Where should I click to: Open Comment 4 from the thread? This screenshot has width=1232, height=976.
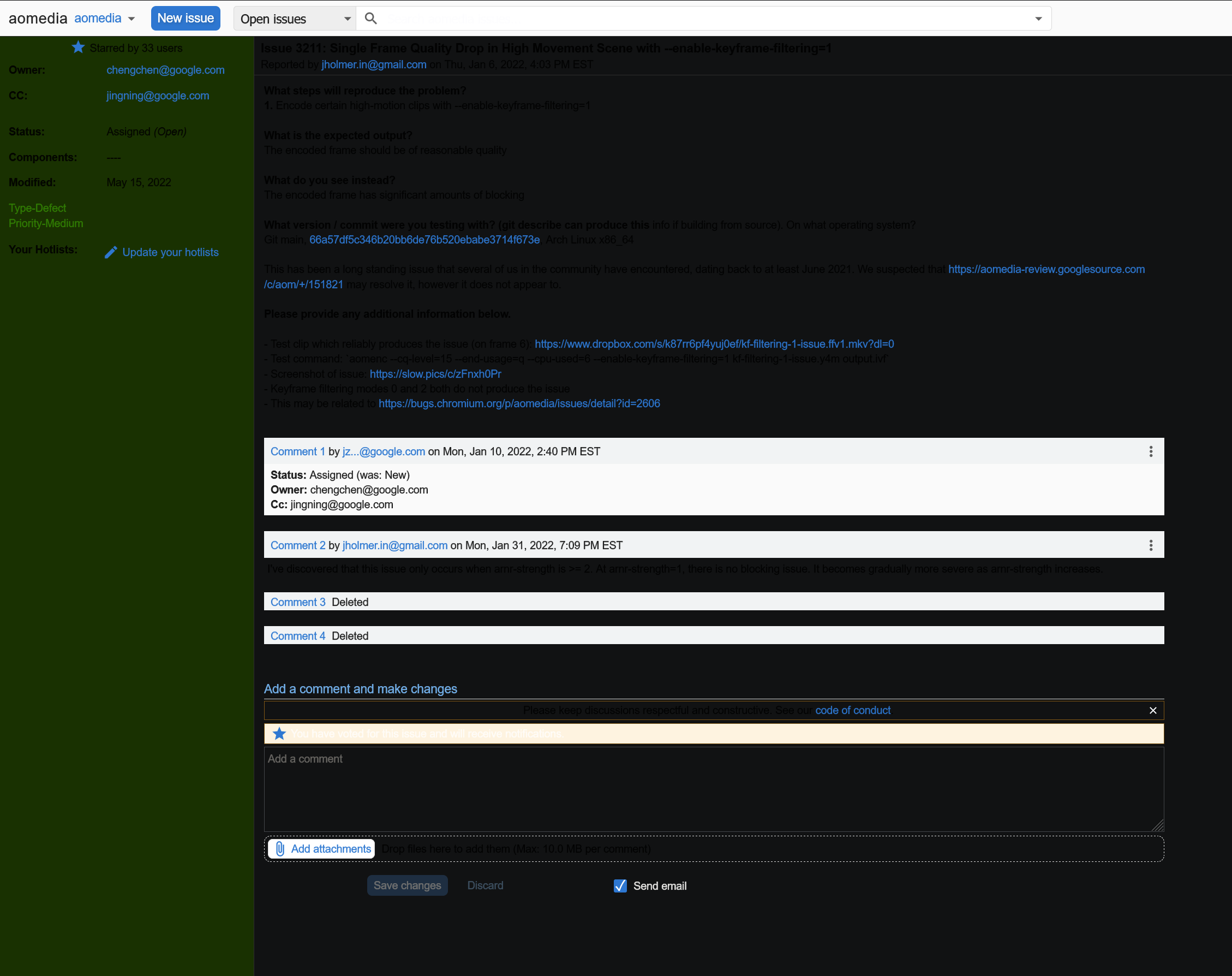click(297, 635)
